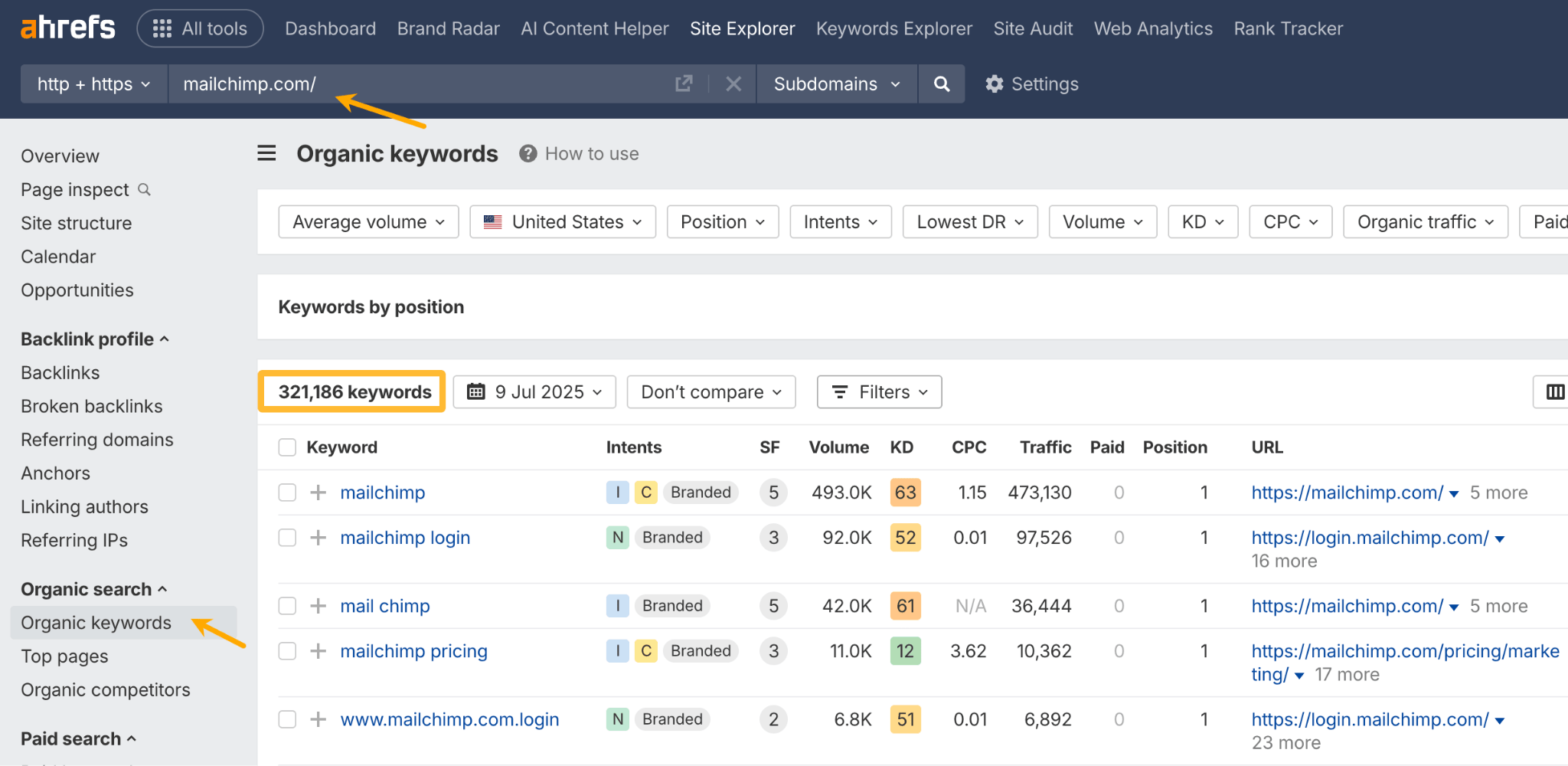Open the Subdomains dropdown

(835, 83)
